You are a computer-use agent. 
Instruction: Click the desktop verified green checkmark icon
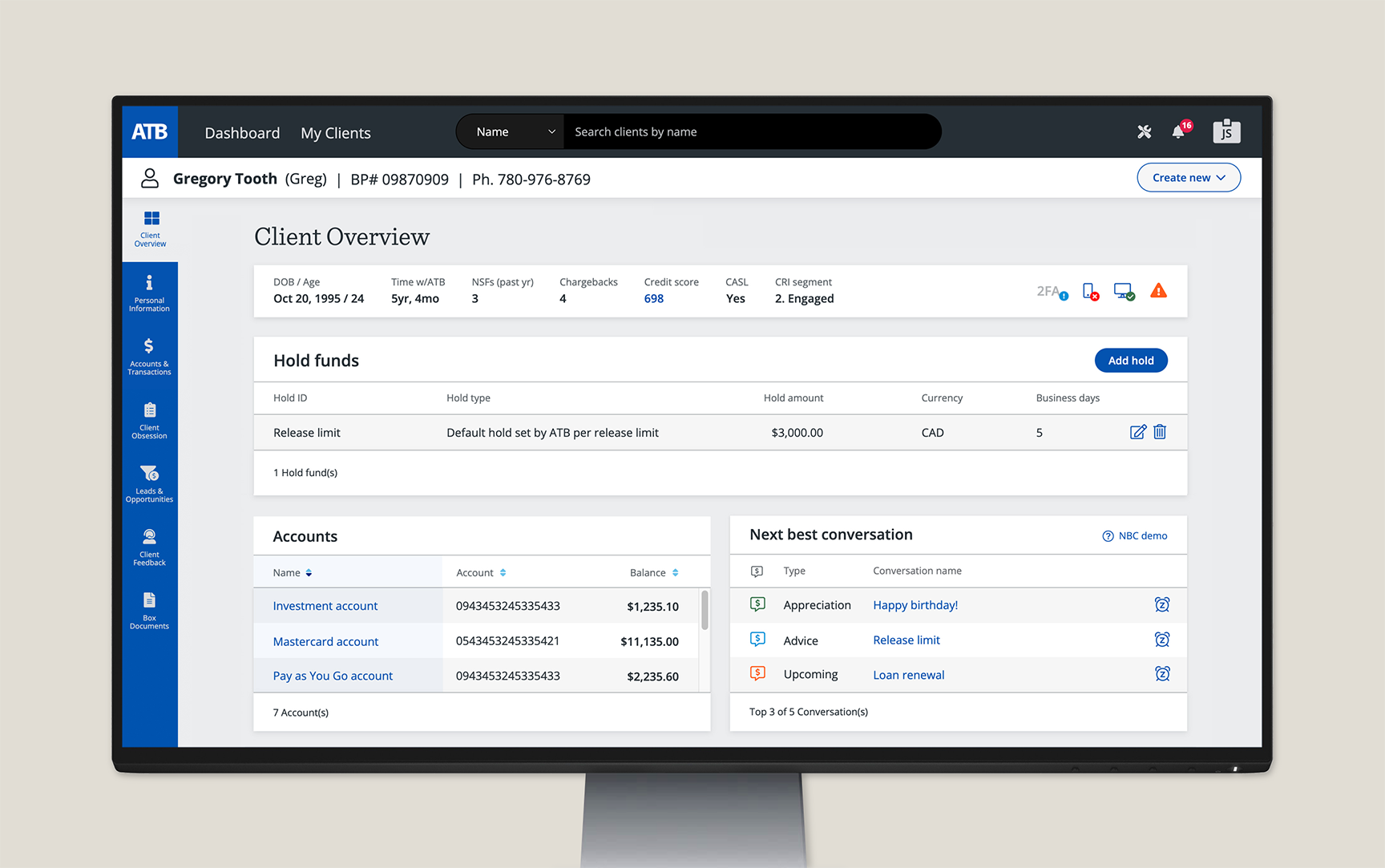[1124, 291]
